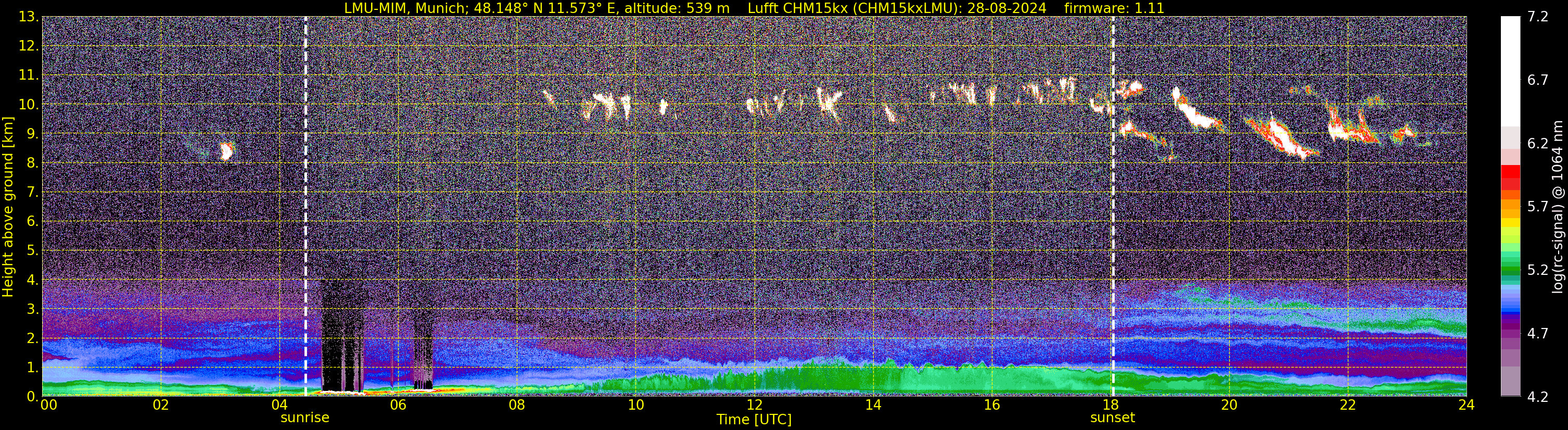Click the time axis tick label 08
Viewport: 1568px width, 430px height.
[517, 405]
